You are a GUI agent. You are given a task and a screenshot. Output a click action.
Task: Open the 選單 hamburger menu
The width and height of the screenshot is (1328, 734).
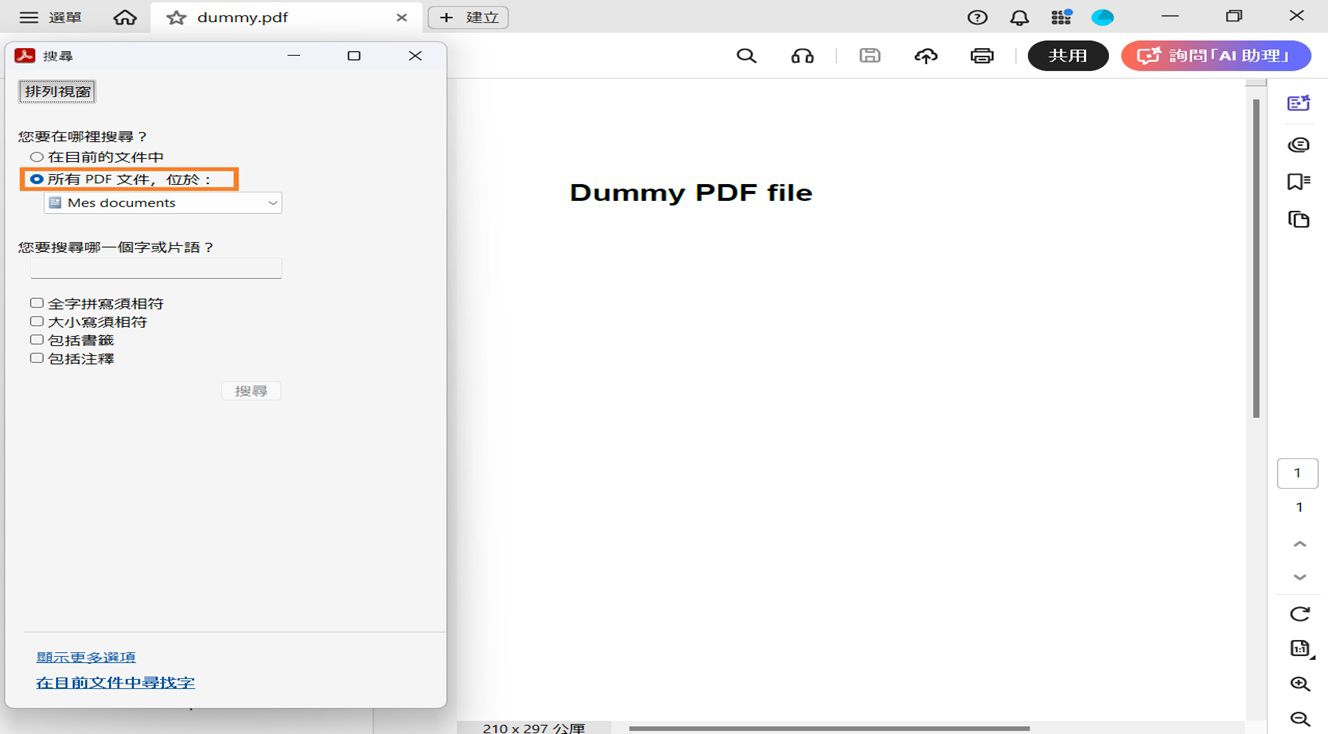(x=50, y=18)
